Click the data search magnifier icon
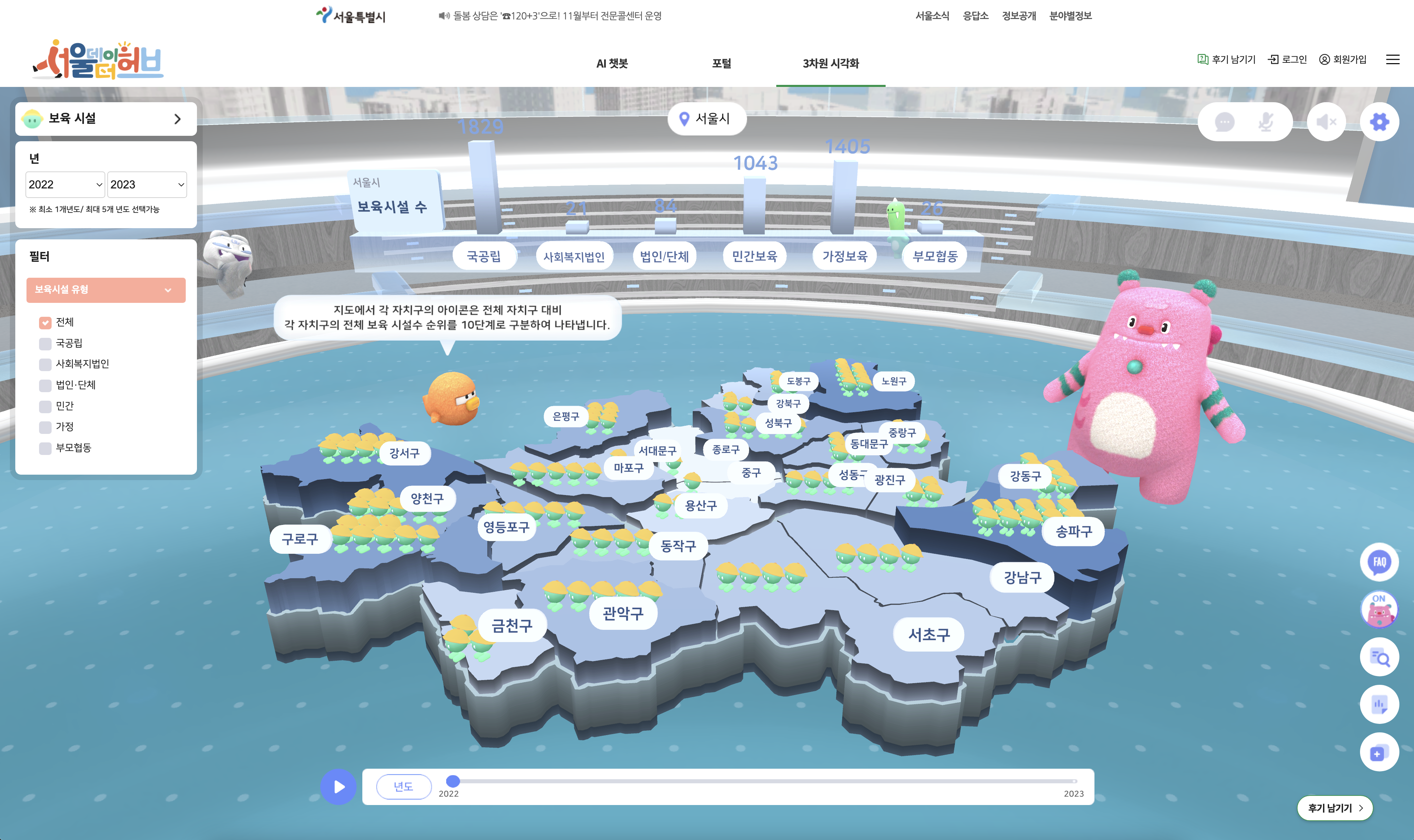1414x840 pixels. coord(1379,657)
